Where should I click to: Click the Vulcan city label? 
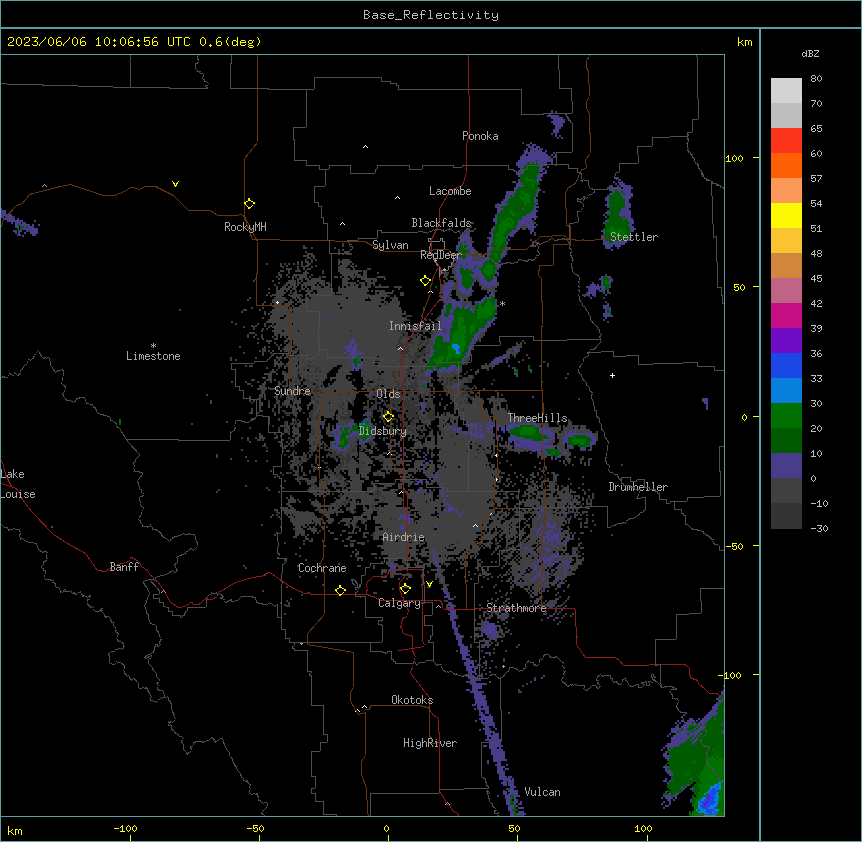point(543,792)
